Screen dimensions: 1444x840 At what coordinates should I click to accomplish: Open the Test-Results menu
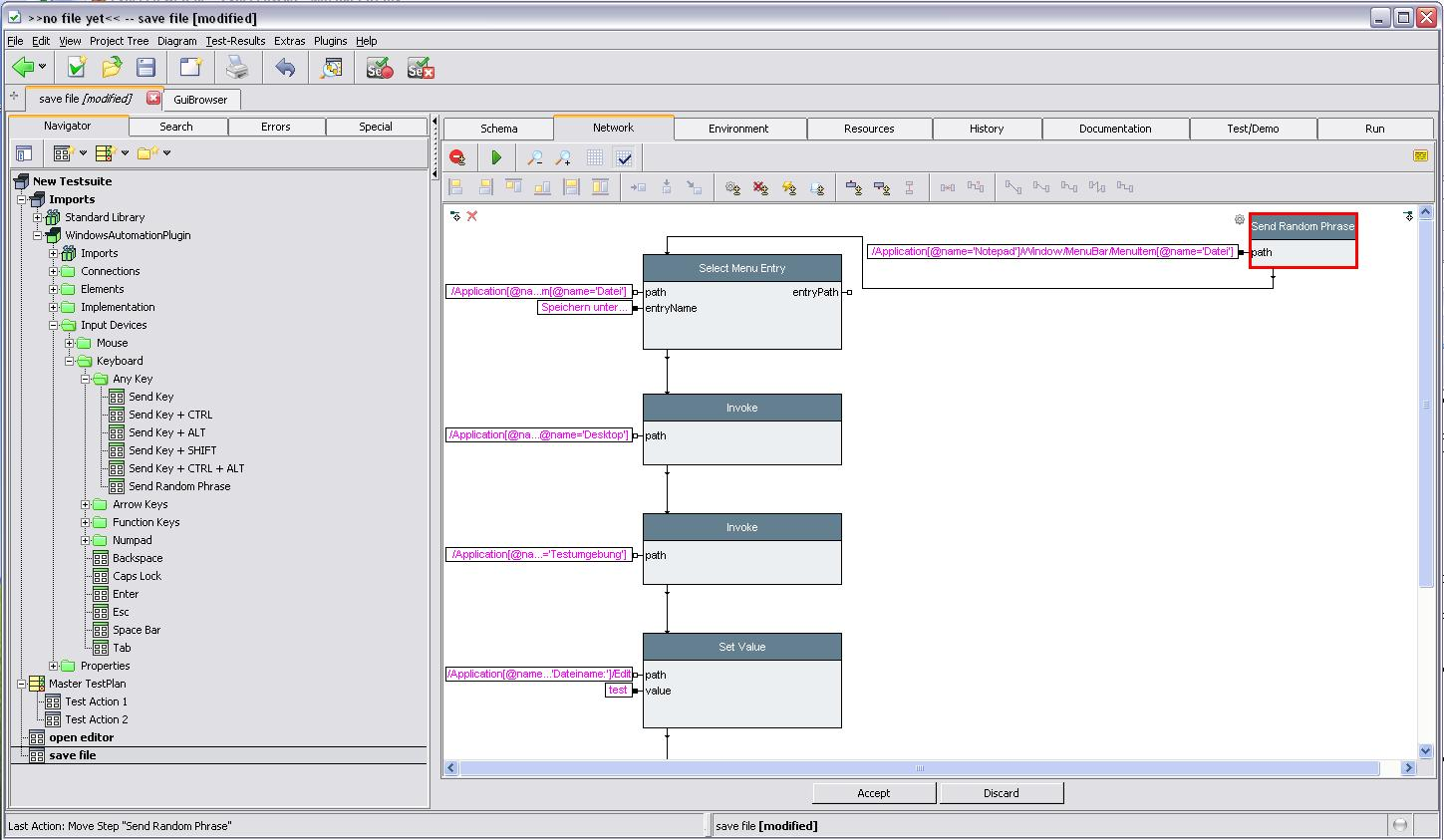coord(235,41)
